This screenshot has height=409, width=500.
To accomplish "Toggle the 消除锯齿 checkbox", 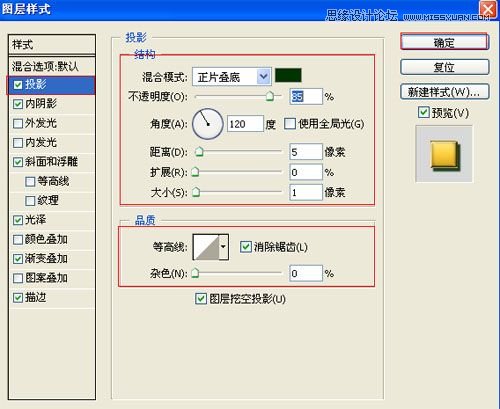I will click(x=246, y=247).
